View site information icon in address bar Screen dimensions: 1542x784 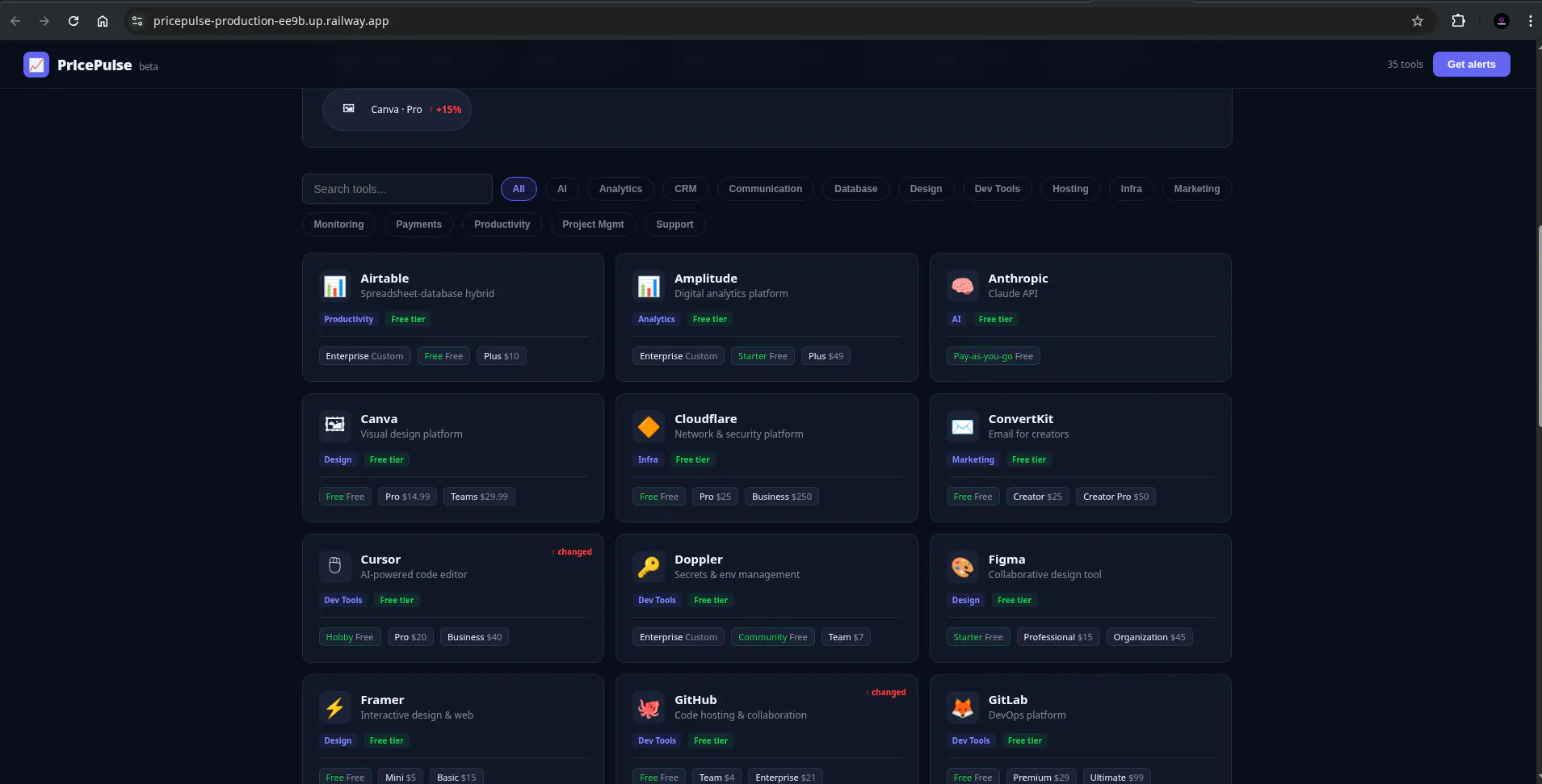[x=137, y=21]
